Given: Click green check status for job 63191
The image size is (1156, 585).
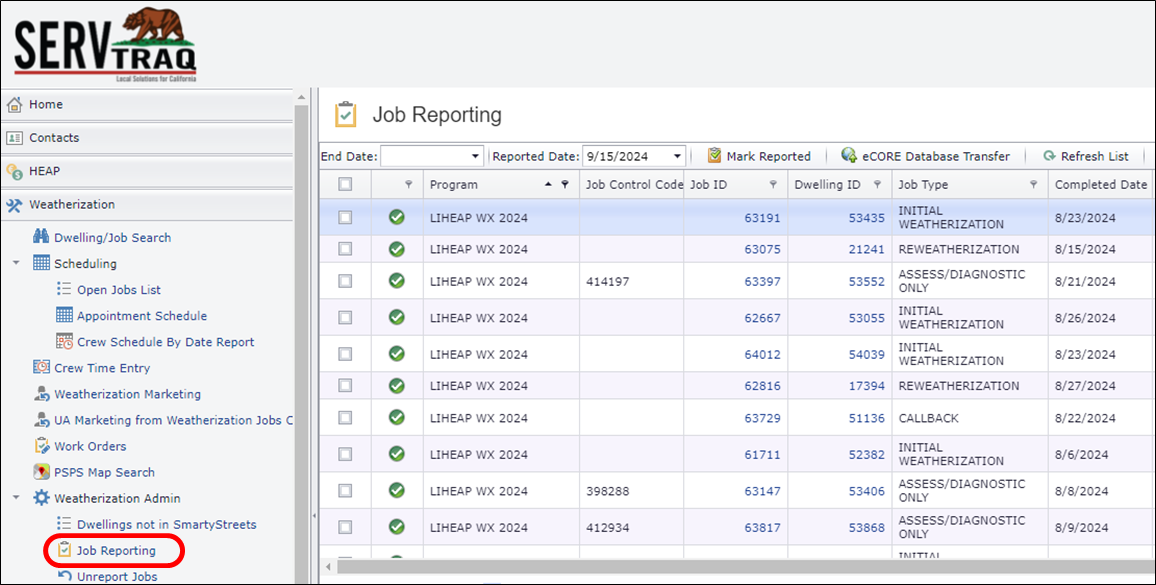Looking at the screenshot, I should pyautogui.click(x=397, y=218).
